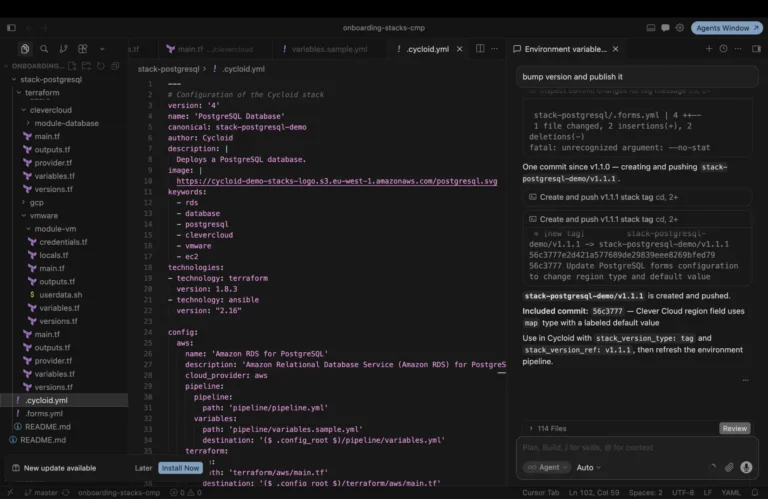Click stack-postgresql in the breadcrumb

pos(168,69)
